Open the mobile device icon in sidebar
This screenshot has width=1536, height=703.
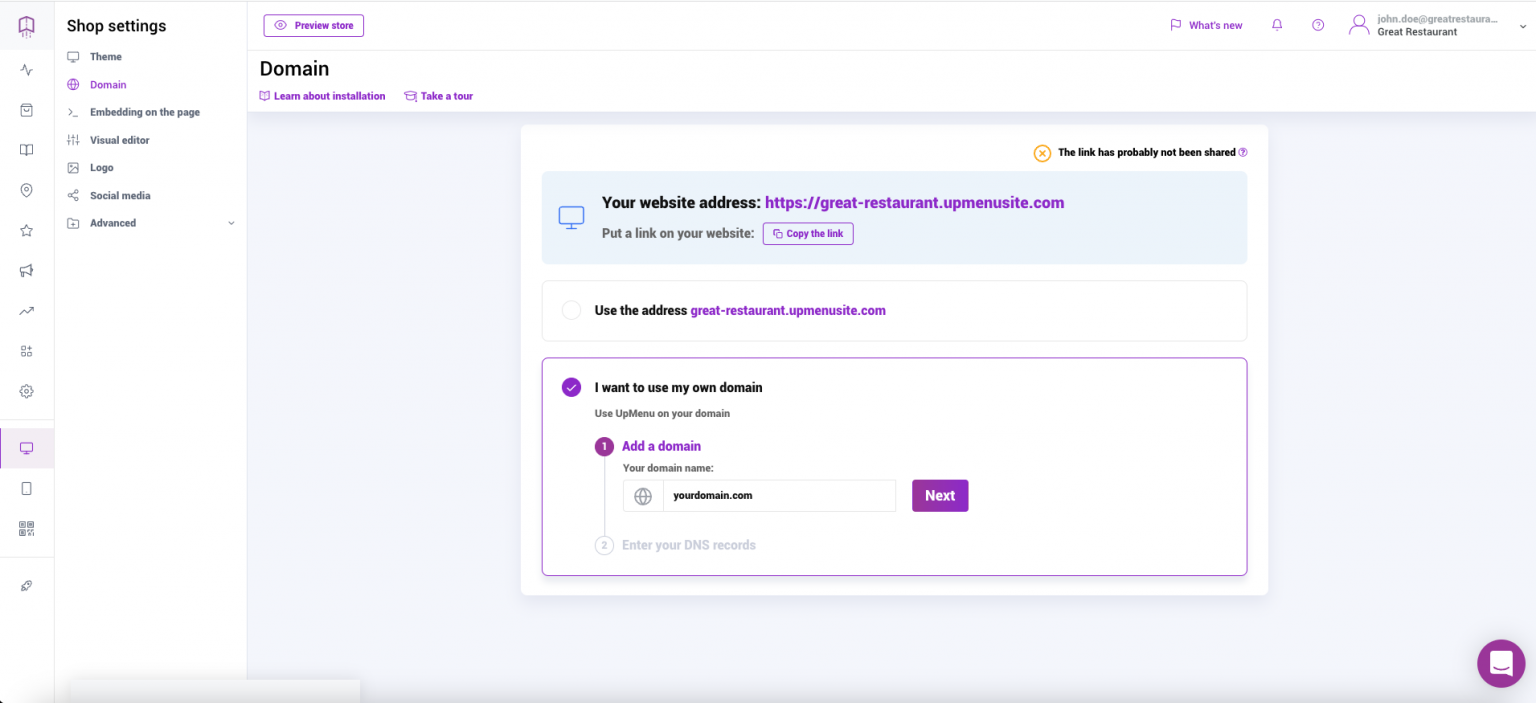[x=27, y=488]
